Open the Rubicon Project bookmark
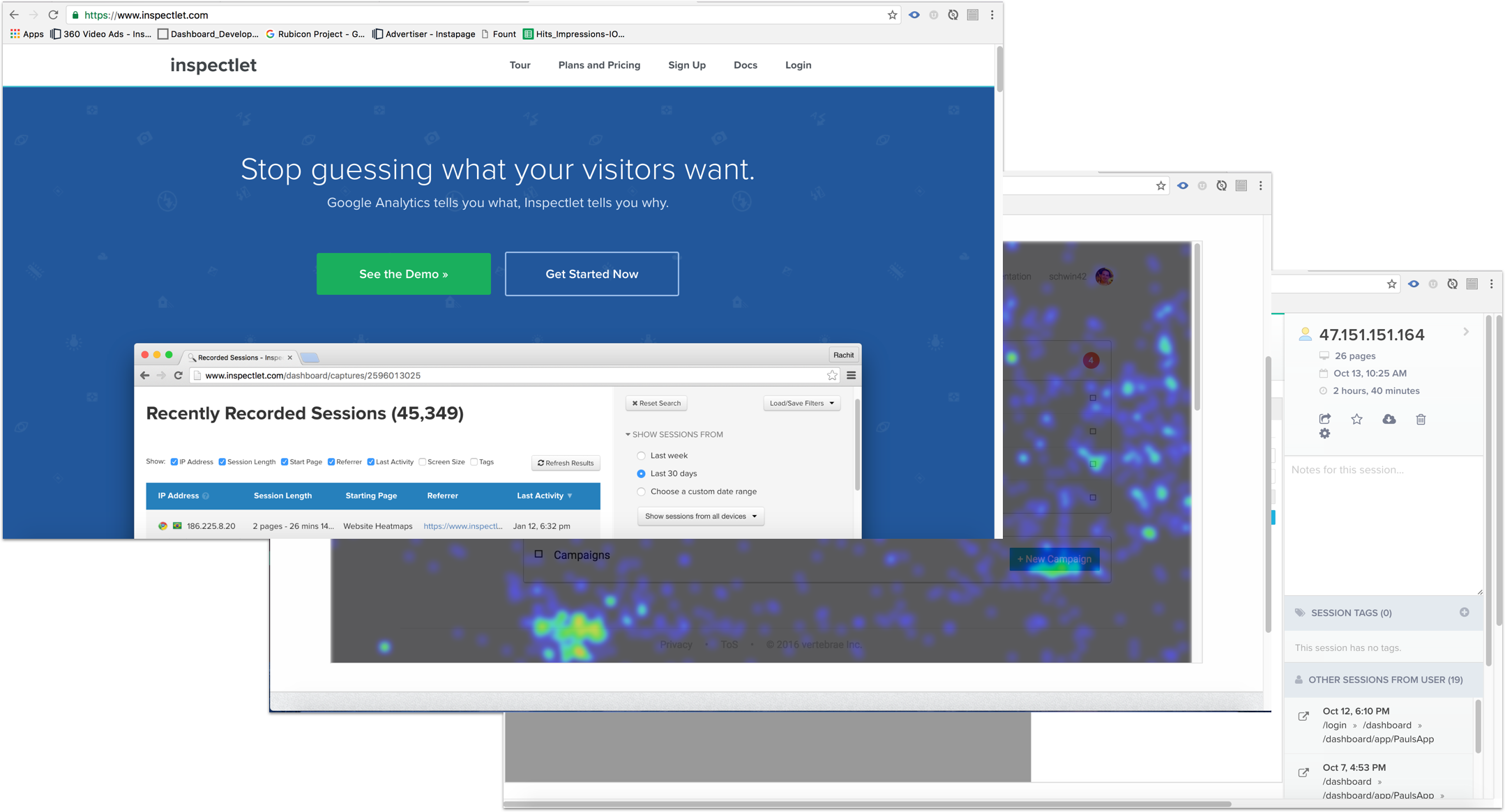The image size is (1505, 812). coord(315,33)
